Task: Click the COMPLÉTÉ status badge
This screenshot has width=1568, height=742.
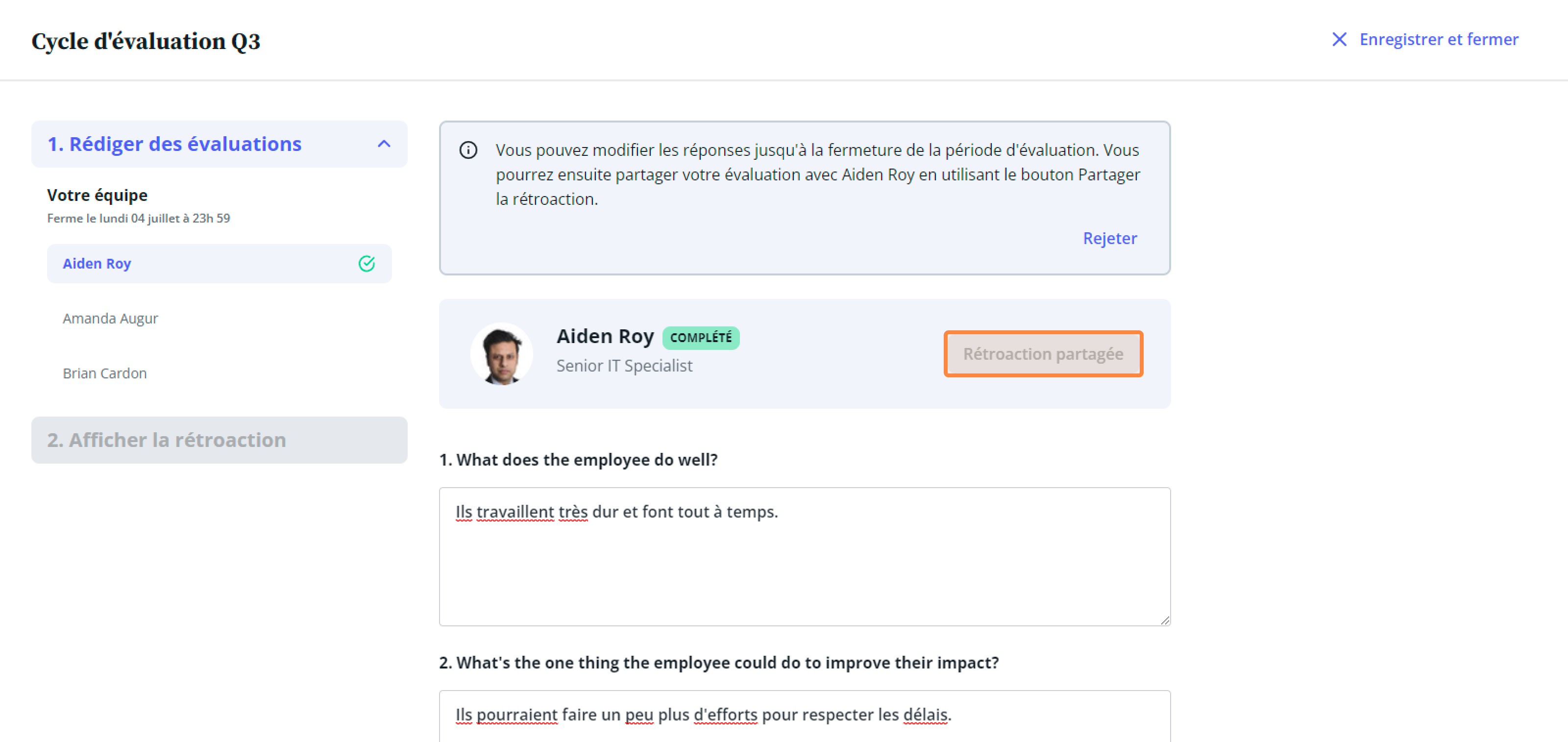Action: coord(701,337)
